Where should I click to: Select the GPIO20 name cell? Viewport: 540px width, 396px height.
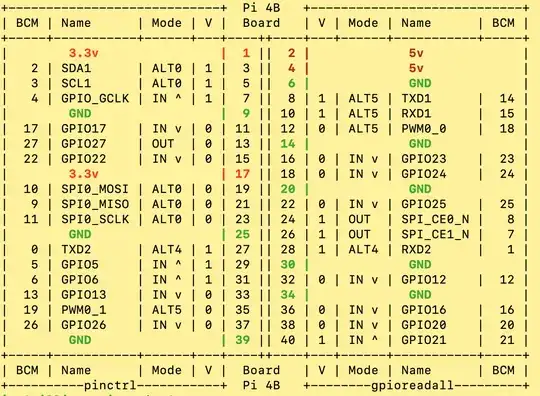tap(424, 325)
